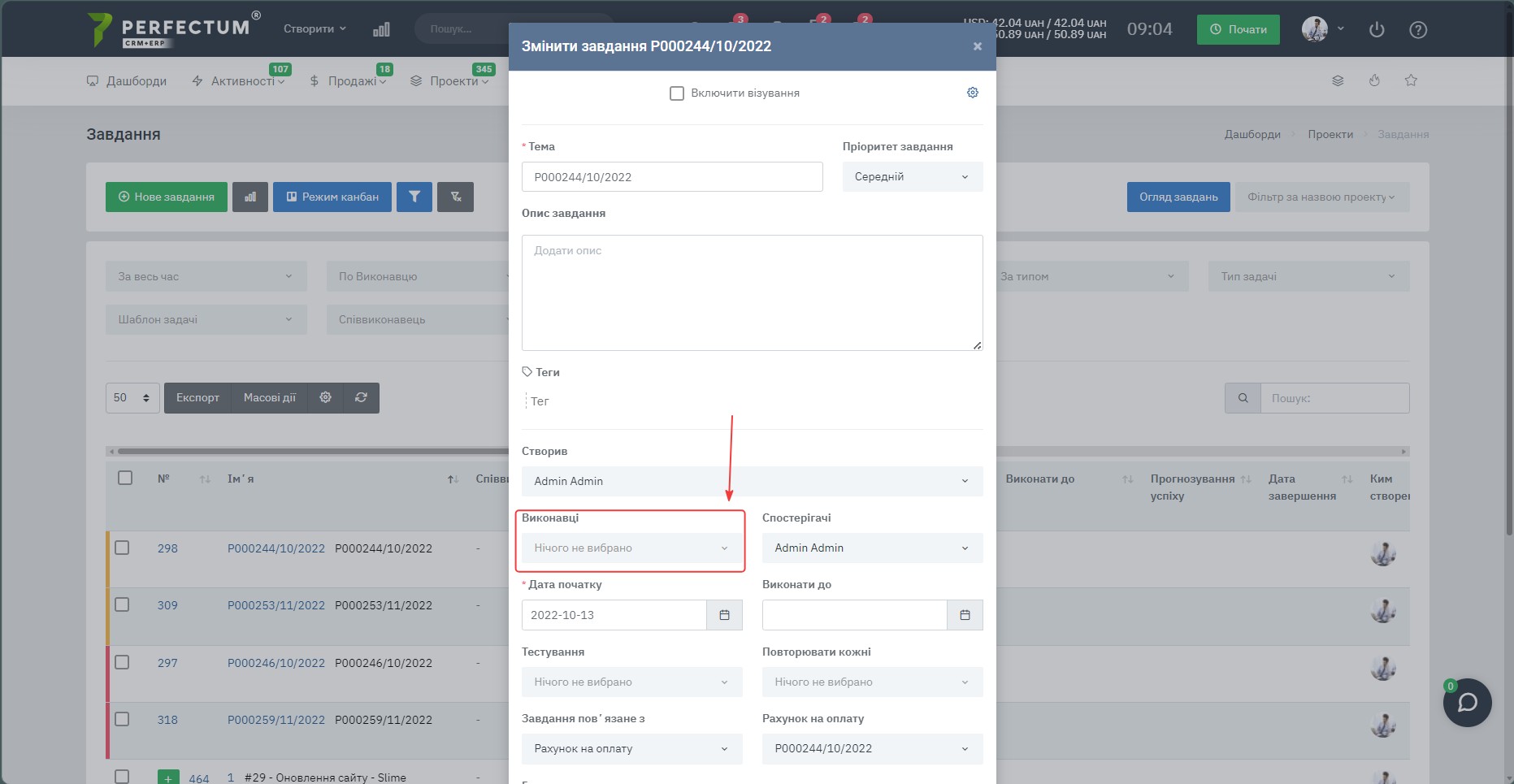Click the table refresh icon
Screen dimensions: 1514x784
point(362,397)
